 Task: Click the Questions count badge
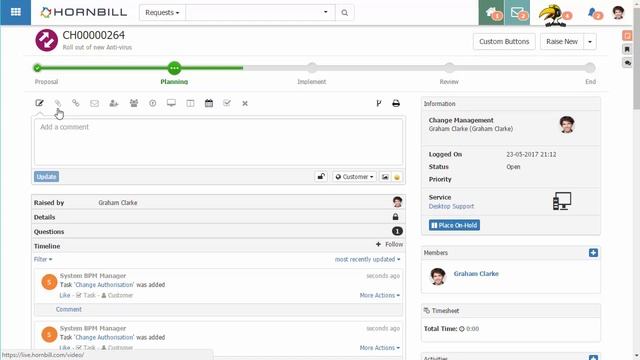pyautogui.click(x=397, y=231)
